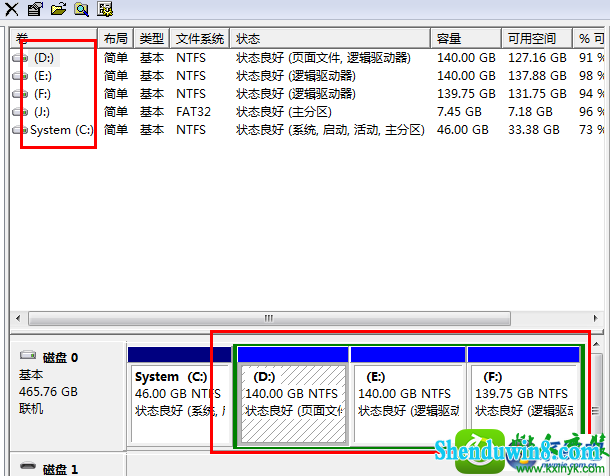610x476 pixels.
Task: Click the FAT32 file system cell
Action: [193, 112]
